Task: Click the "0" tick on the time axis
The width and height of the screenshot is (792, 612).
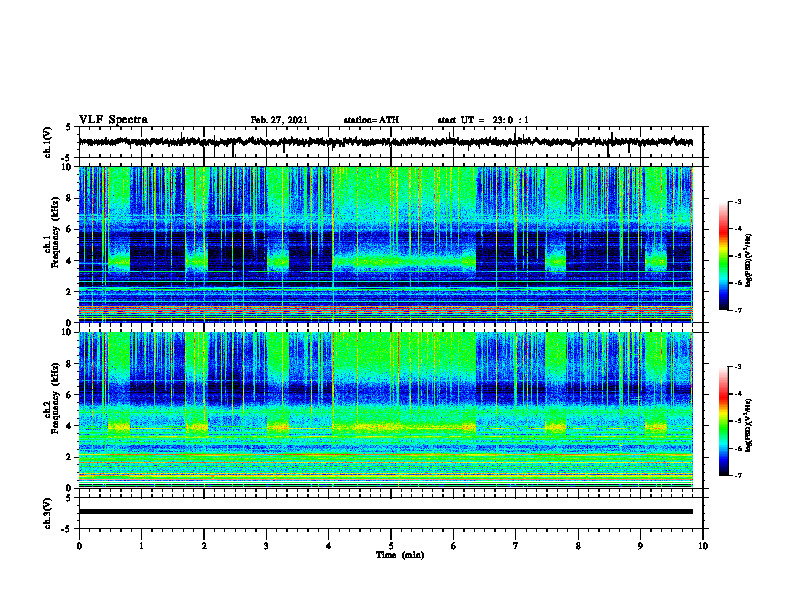Action: 79,546
